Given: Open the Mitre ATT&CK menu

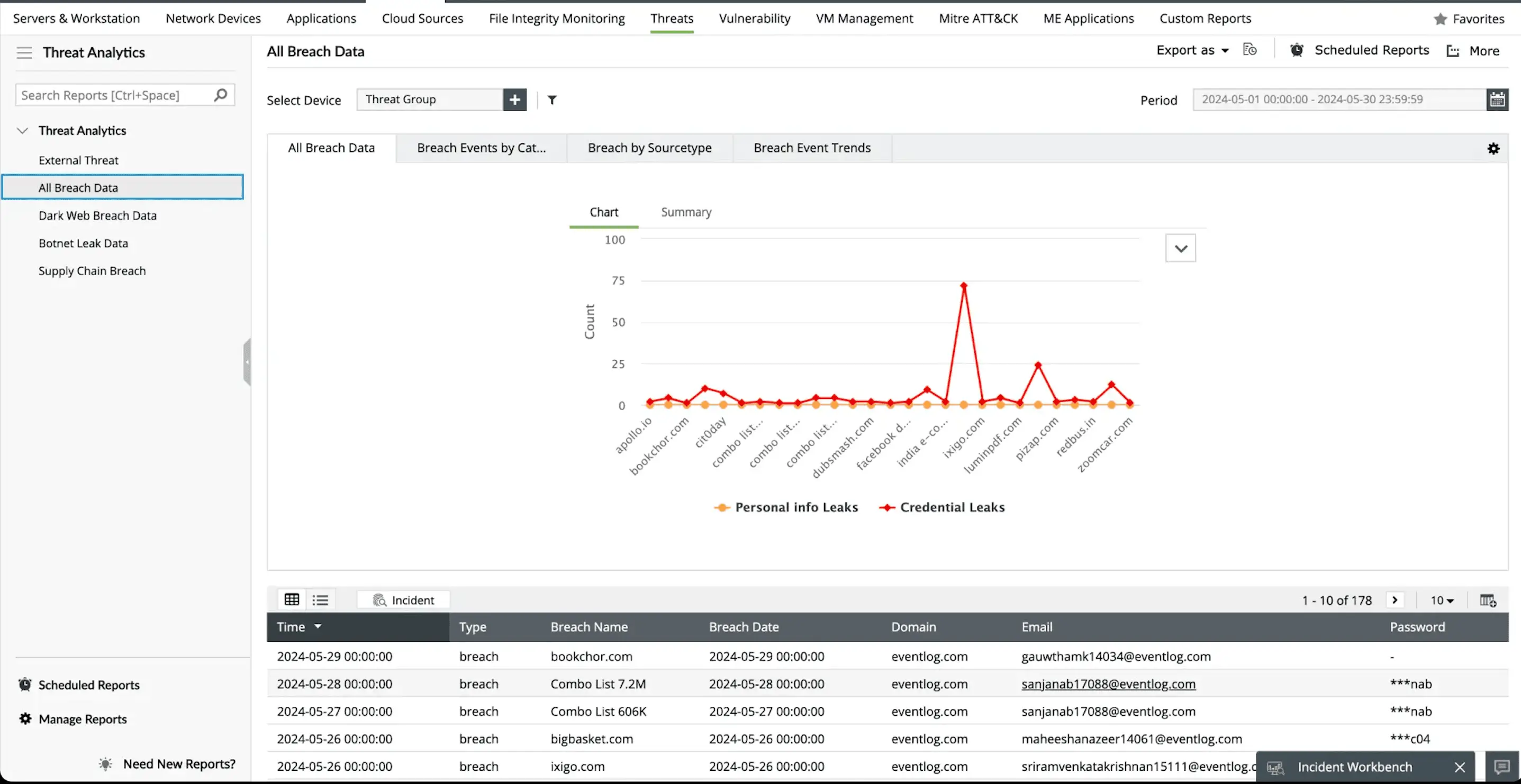Looking at the screenshot, I should tap(978, 19).
